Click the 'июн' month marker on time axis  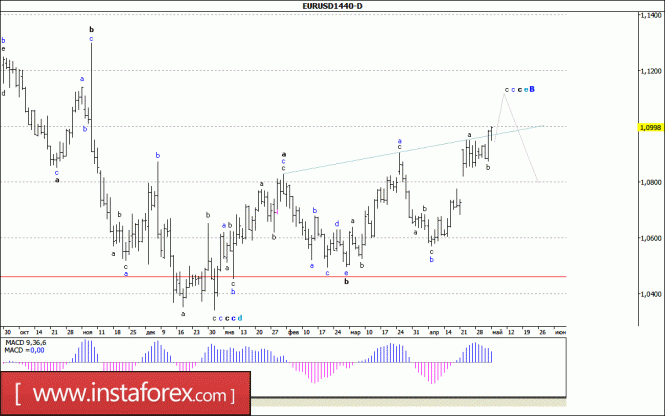(560, 332)
